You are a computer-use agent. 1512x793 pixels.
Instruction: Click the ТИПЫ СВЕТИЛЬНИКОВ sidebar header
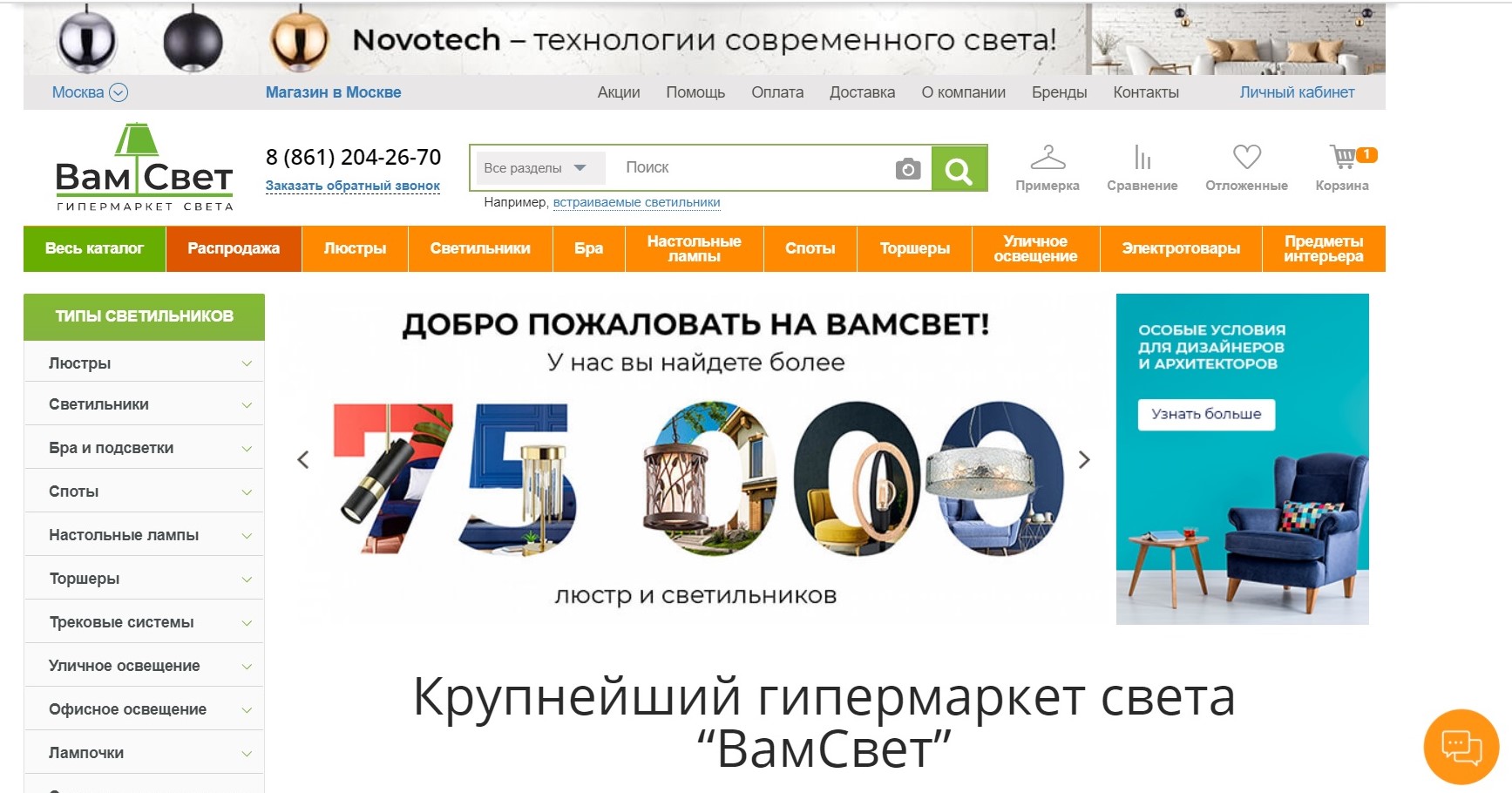(145, 316)
